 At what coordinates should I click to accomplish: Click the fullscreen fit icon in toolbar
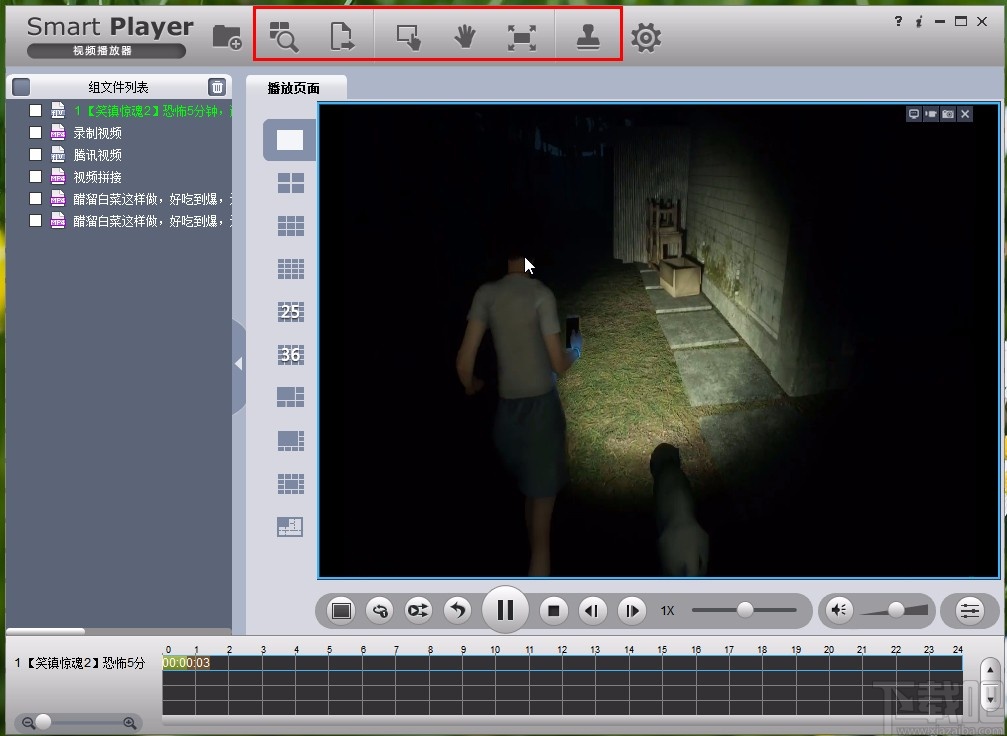pyautogui.click(x=521, y=38)
